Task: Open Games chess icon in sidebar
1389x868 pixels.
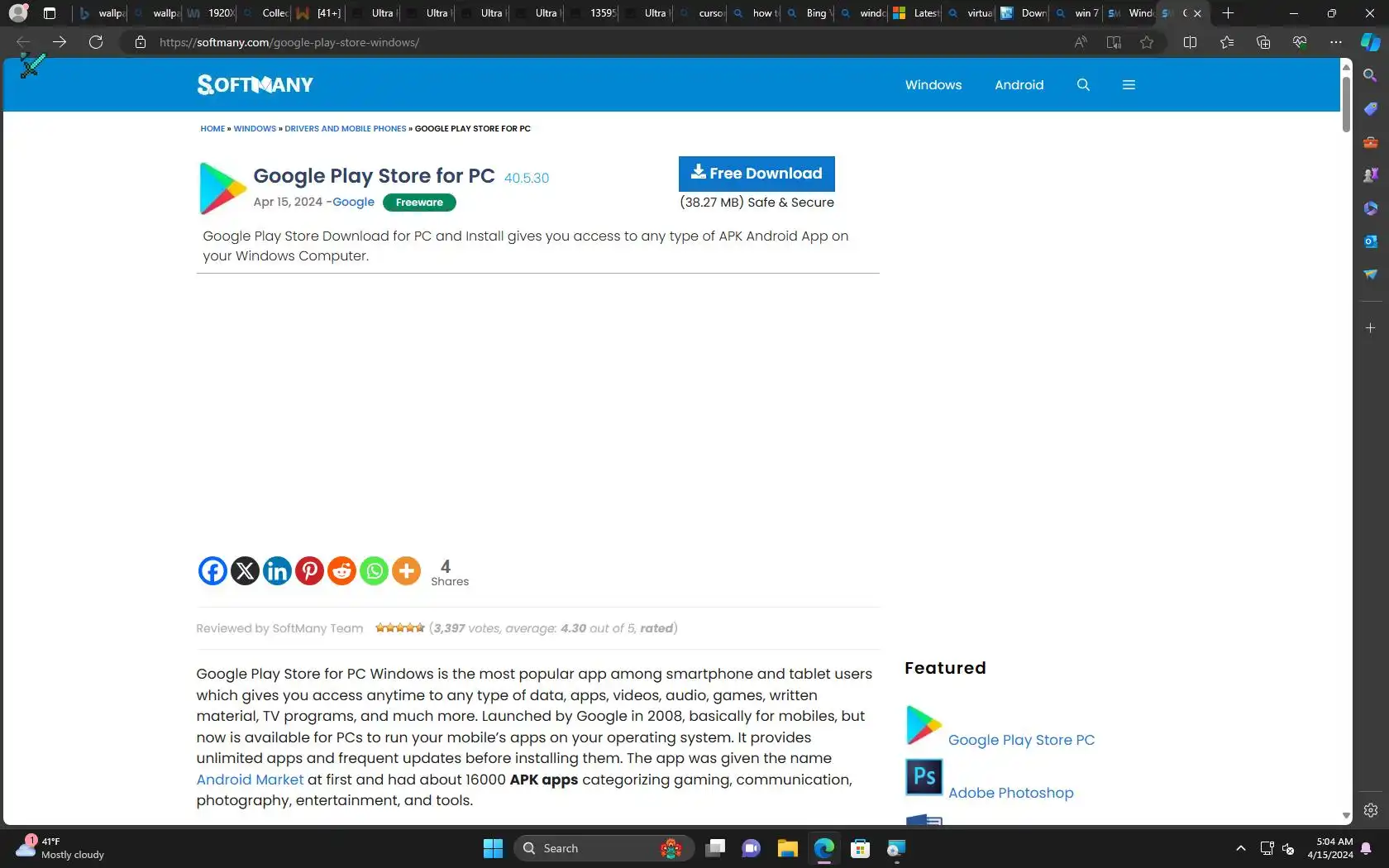Action: click(1370, 175)
